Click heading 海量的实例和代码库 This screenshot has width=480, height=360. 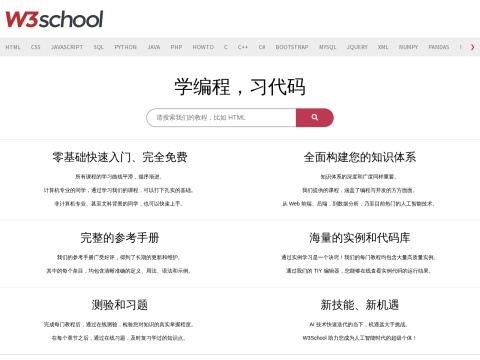[x=360, y=238]
